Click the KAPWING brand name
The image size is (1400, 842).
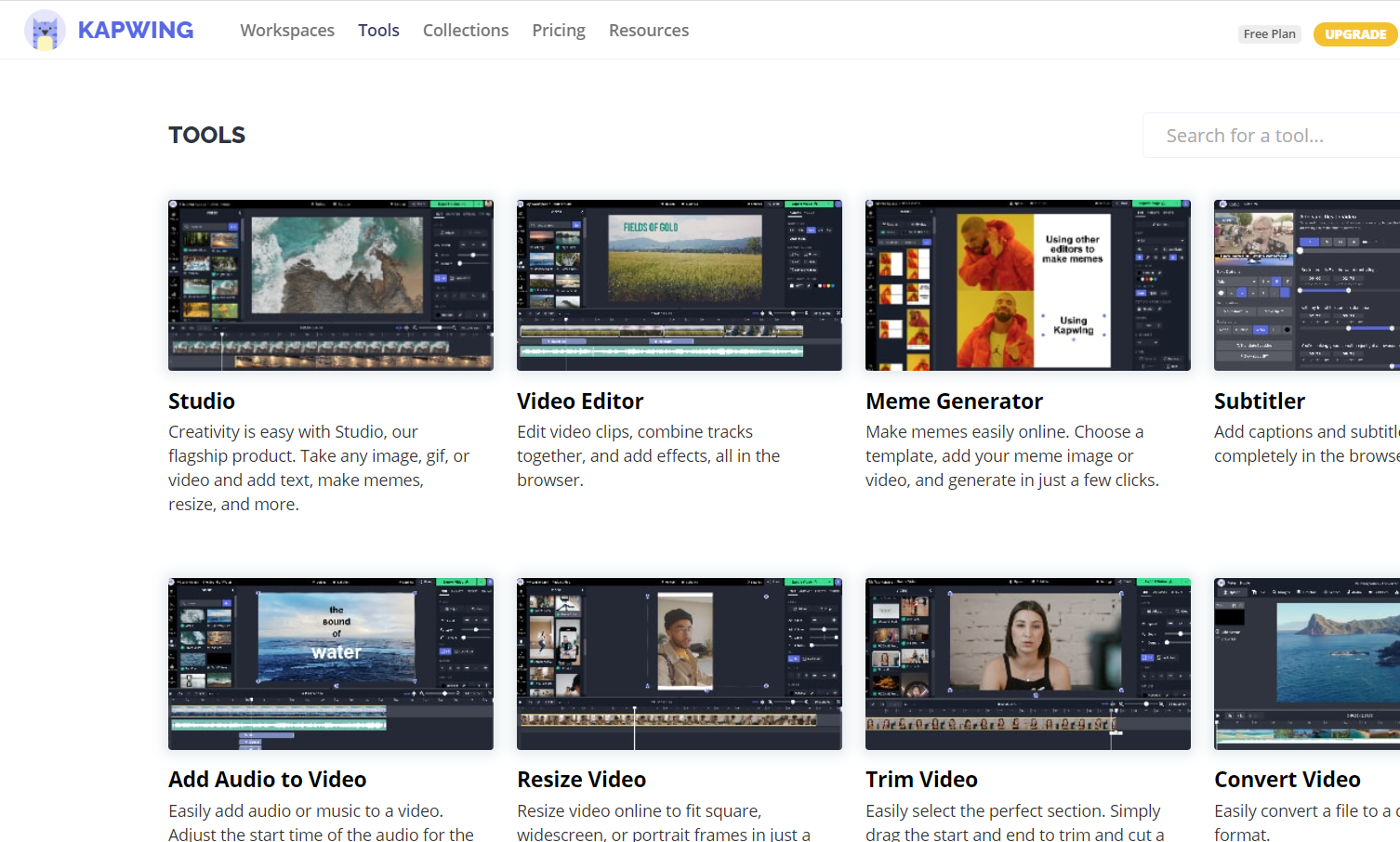[136, 30]
